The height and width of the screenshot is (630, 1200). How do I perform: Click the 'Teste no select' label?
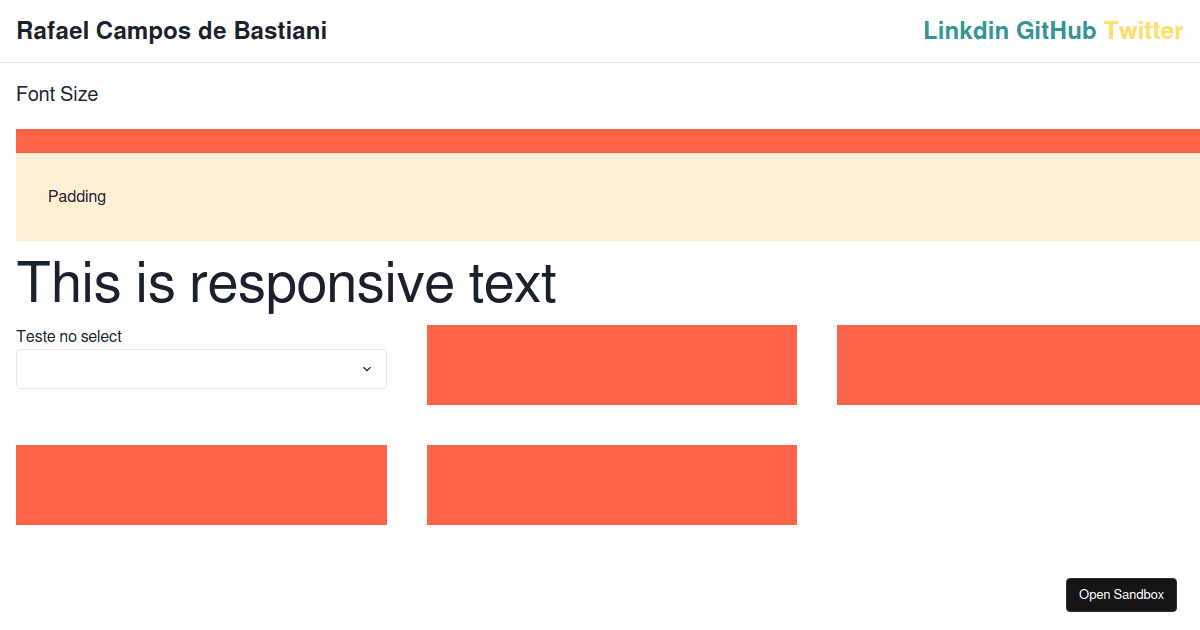(69, 337)
